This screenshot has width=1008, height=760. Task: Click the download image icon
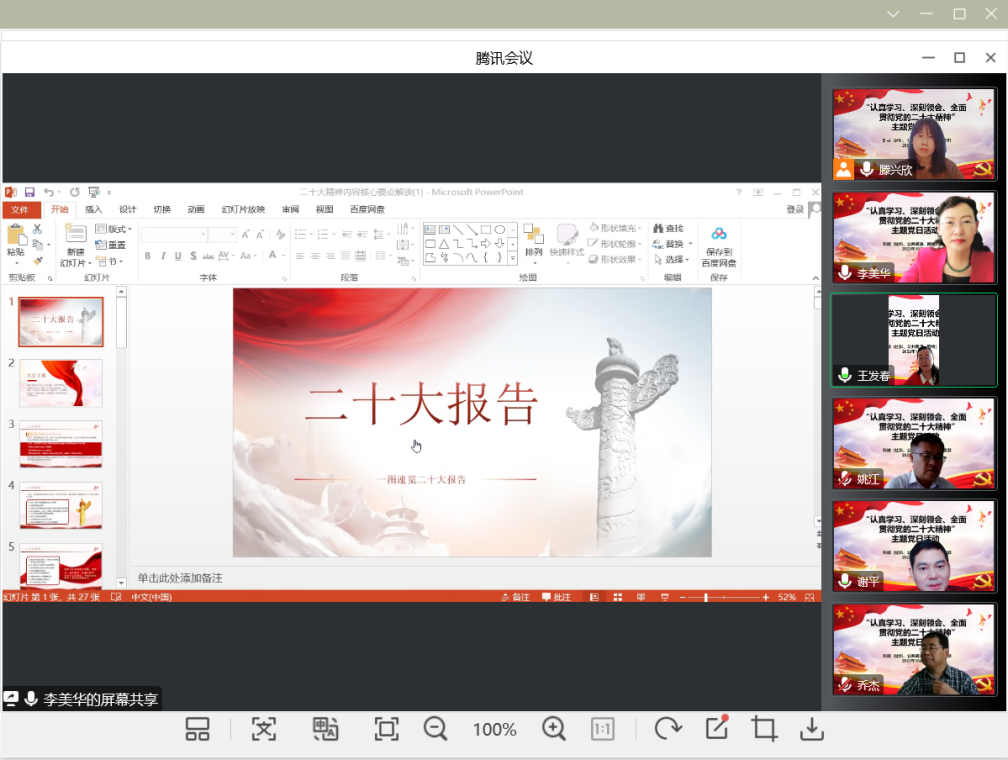pyautogui.click(x=812, y=729)
